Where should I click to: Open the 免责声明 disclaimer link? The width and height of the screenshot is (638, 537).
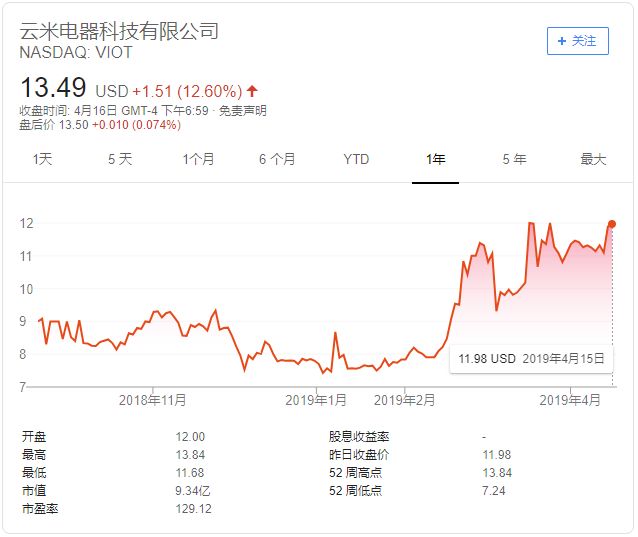(x=243, y=111)
